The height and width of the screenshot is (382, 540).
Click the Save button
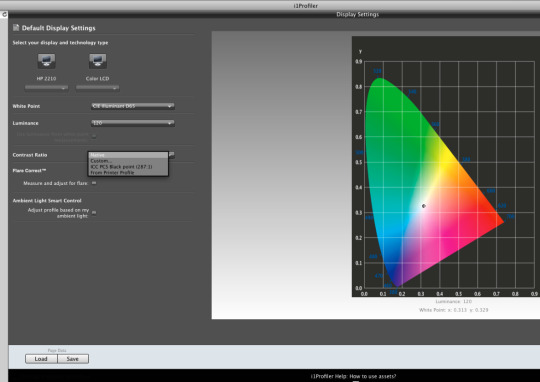pyautogui.click(x=73, y=359)
